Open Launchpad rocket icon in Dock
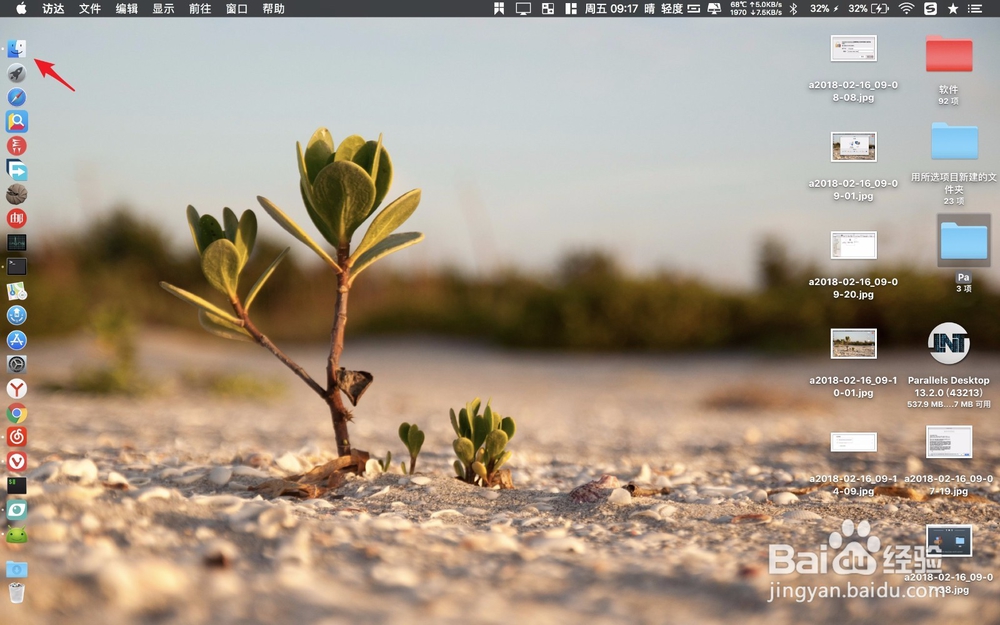 (17, 73)
